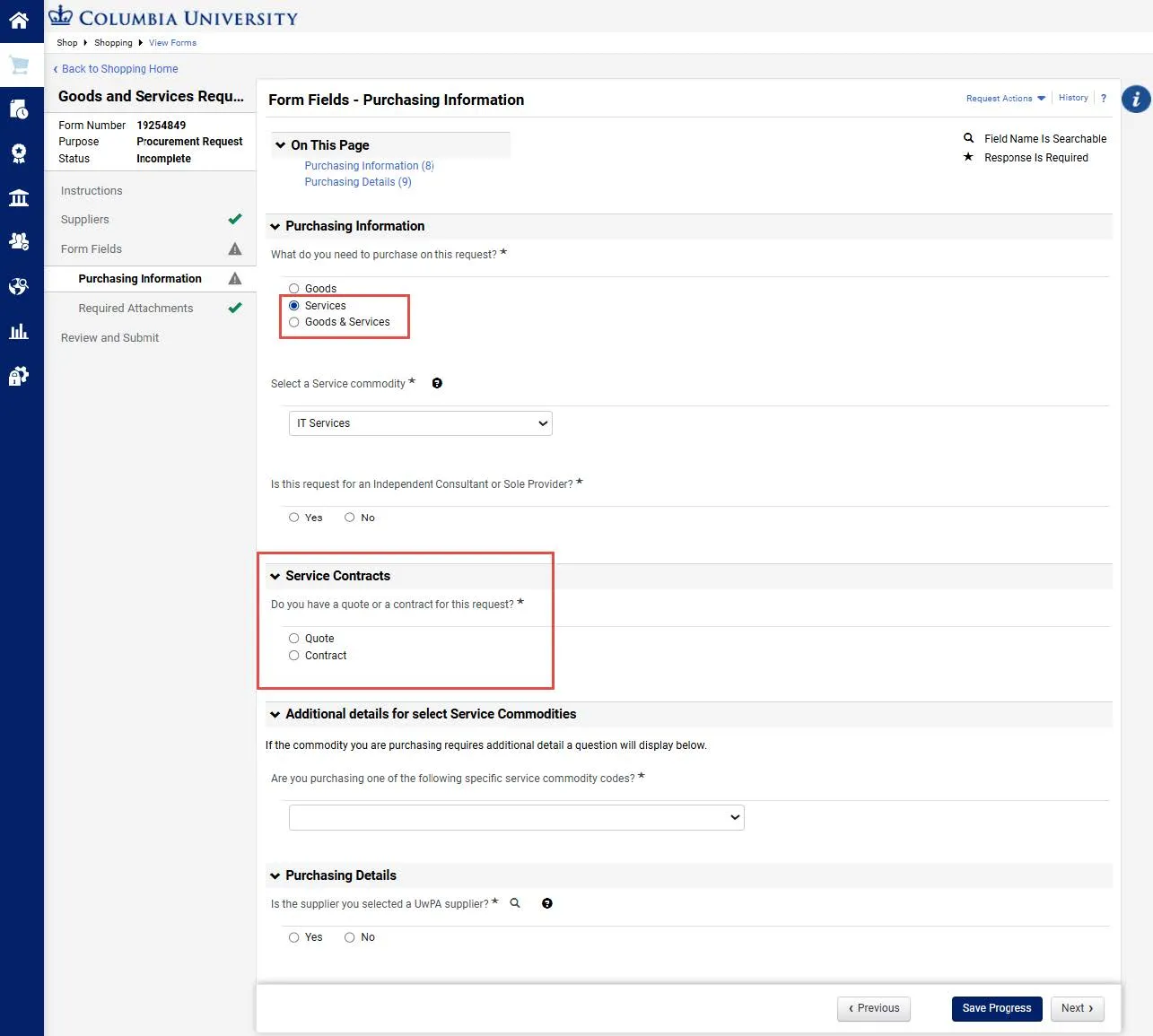
Task: Collapse the On This Page section
Action: coord(281,145)
